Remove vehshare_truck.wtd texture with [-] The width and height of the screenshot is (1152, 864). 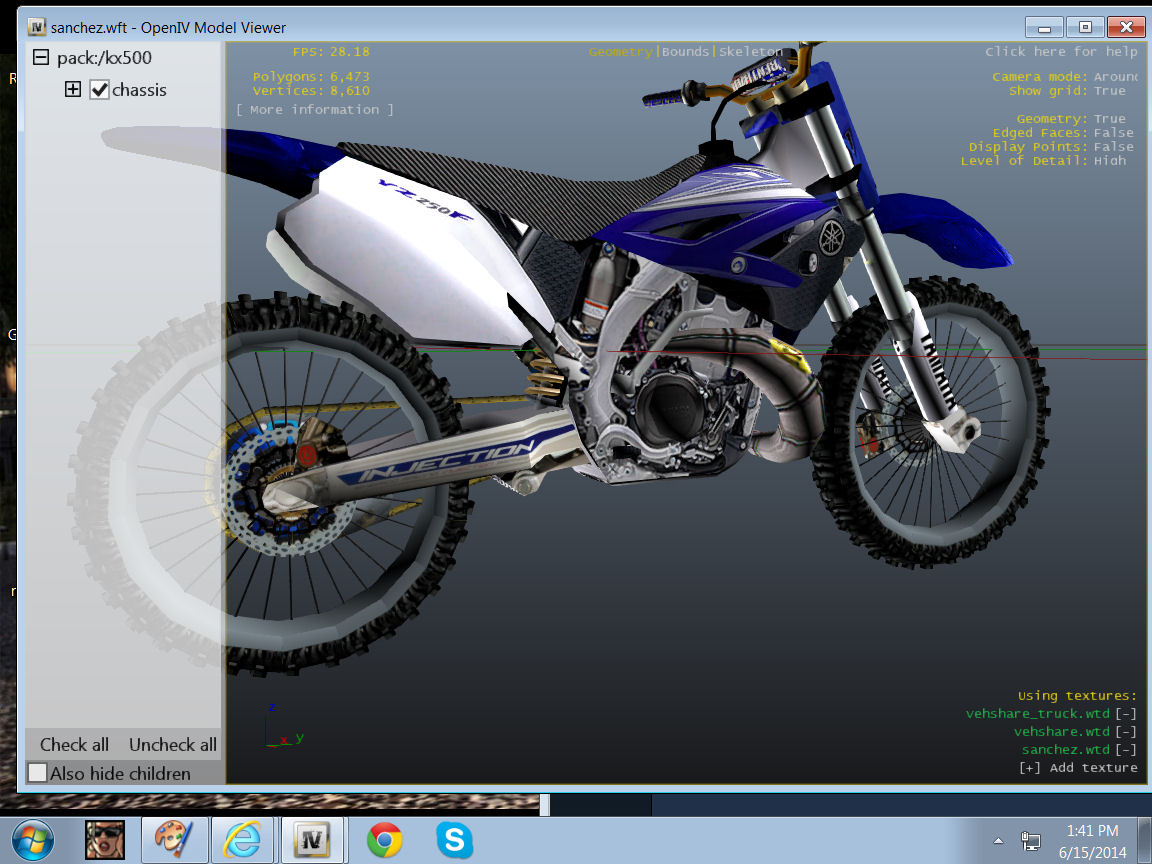pos(1126,713)
